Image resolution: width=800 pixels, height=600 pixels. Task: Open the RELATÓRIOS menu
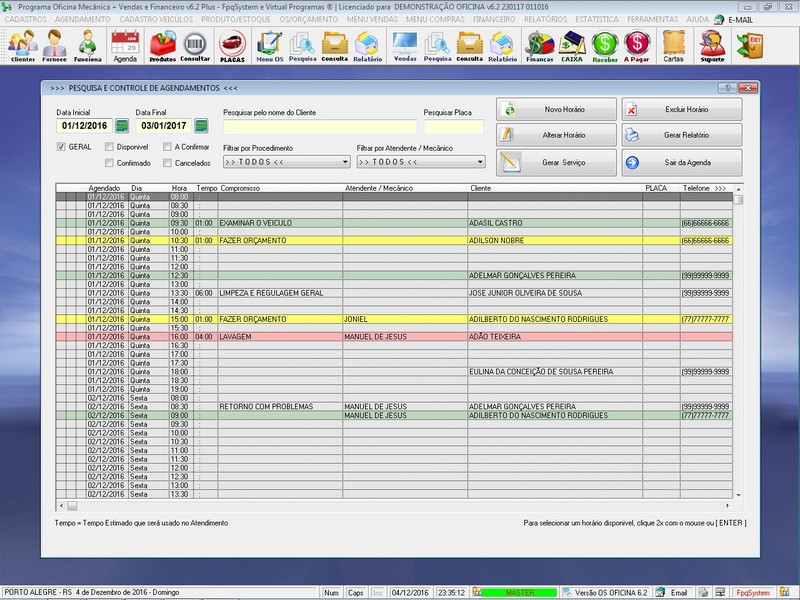[x=545, y=19]
